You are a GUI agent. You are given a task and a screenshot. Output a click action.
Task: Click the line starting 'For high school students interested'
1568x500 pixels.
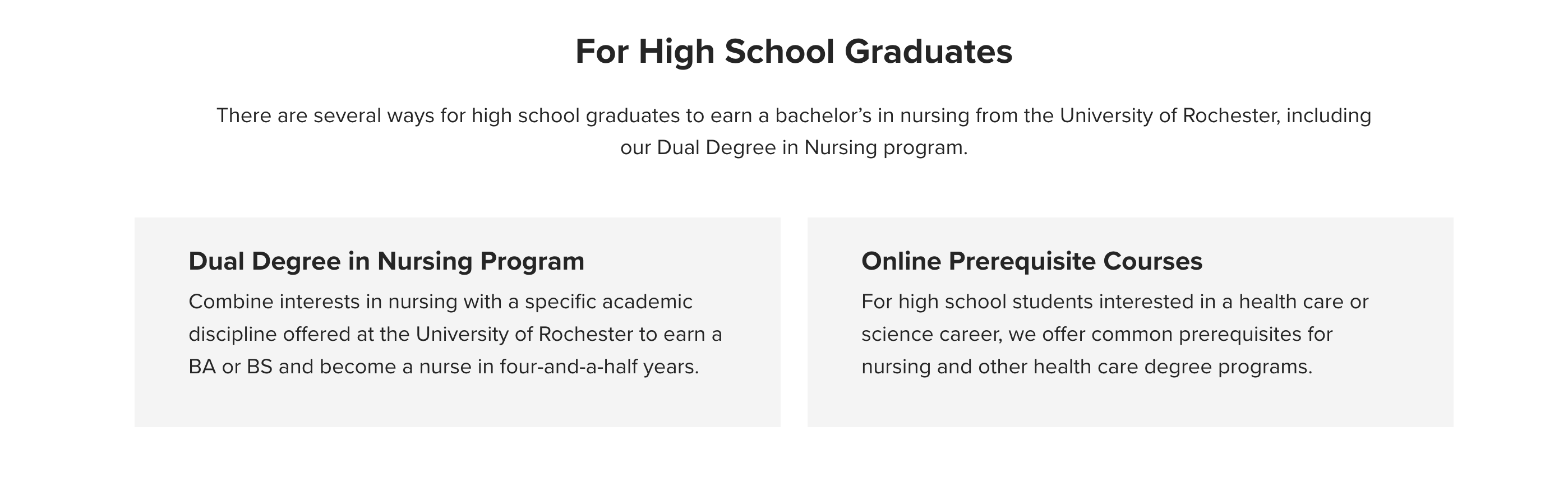coord(1114,302)
